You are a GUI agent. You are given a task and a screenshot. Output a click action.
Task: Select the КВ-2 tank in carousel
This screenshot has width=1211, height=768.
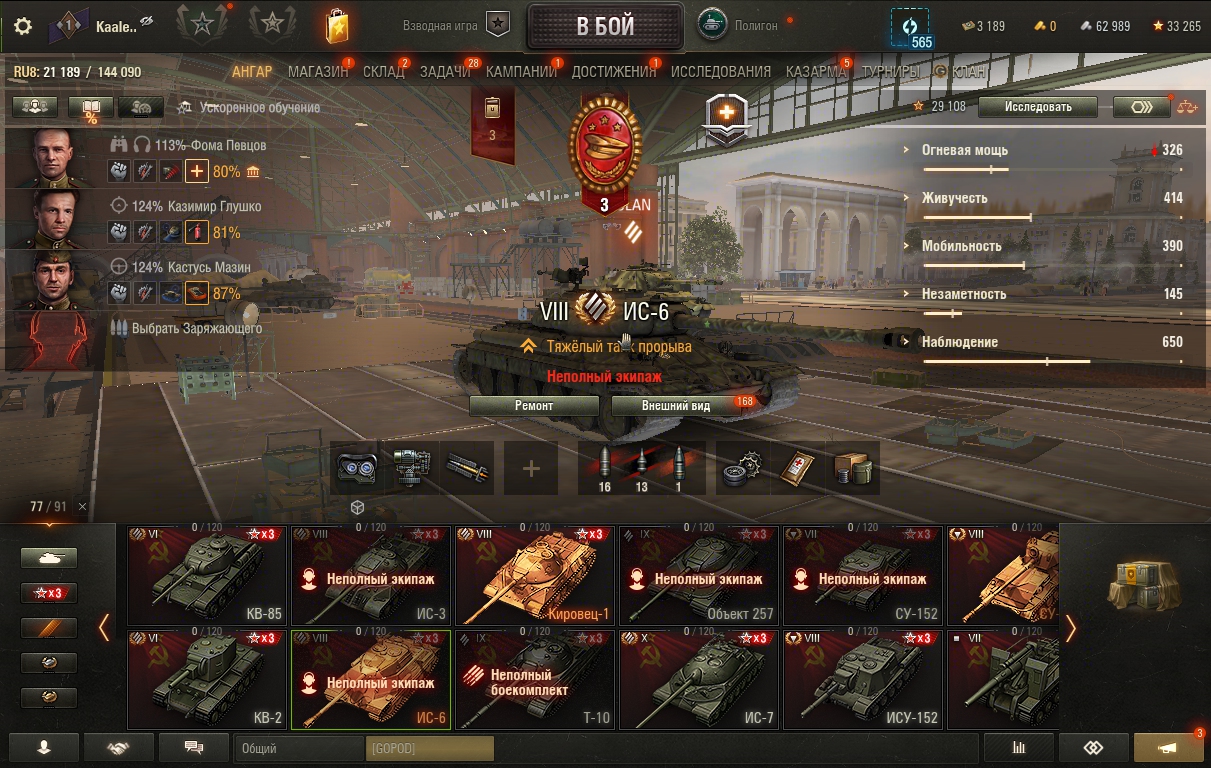[x=208, y=679]
